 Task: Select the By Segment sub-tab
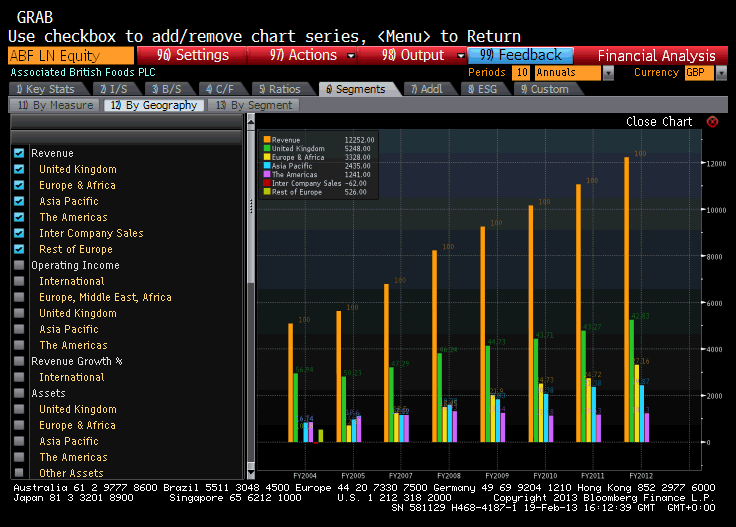tap(255, 105)
